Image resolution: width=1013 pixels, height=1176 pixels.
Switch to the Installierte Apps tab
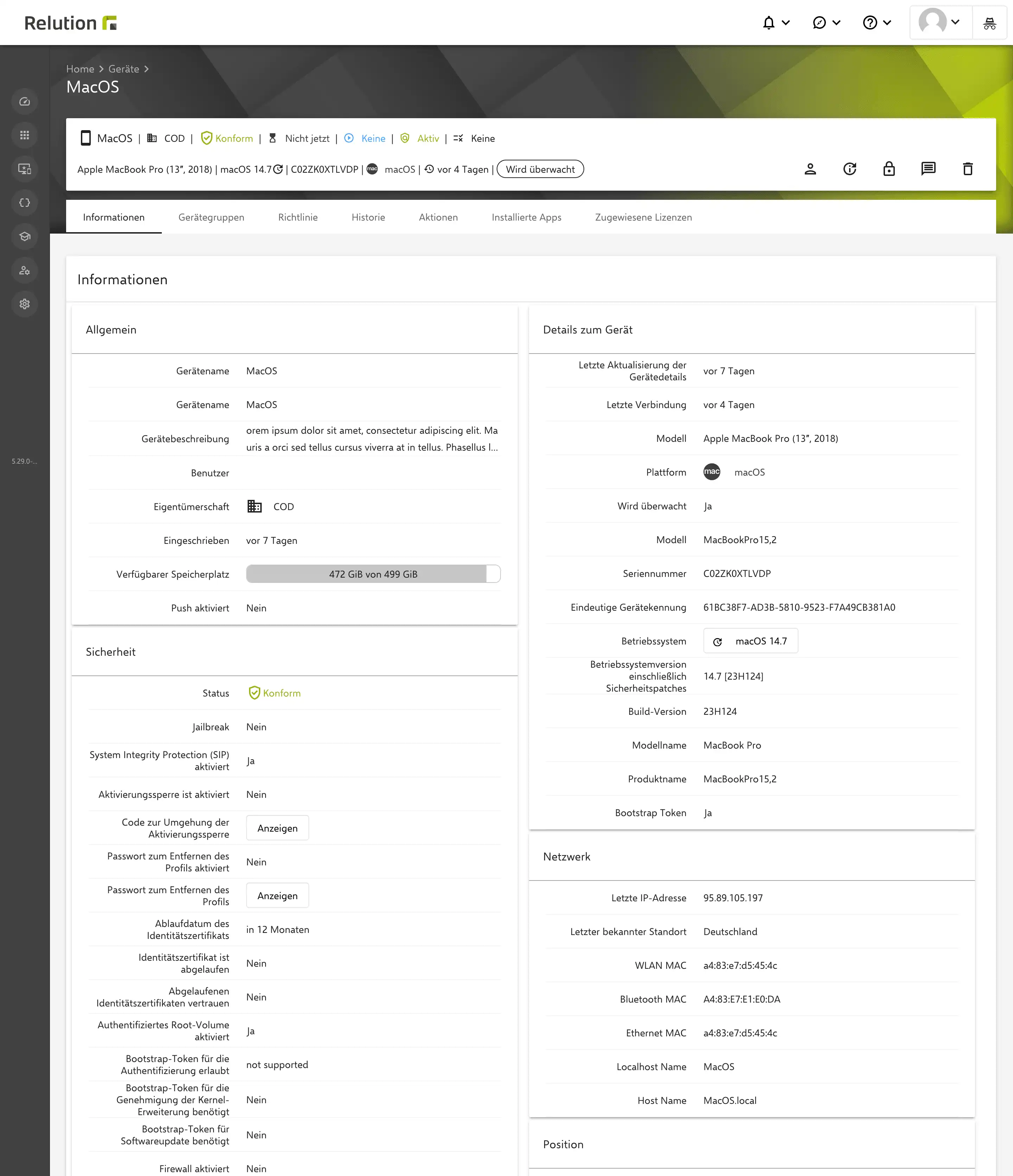527,217
